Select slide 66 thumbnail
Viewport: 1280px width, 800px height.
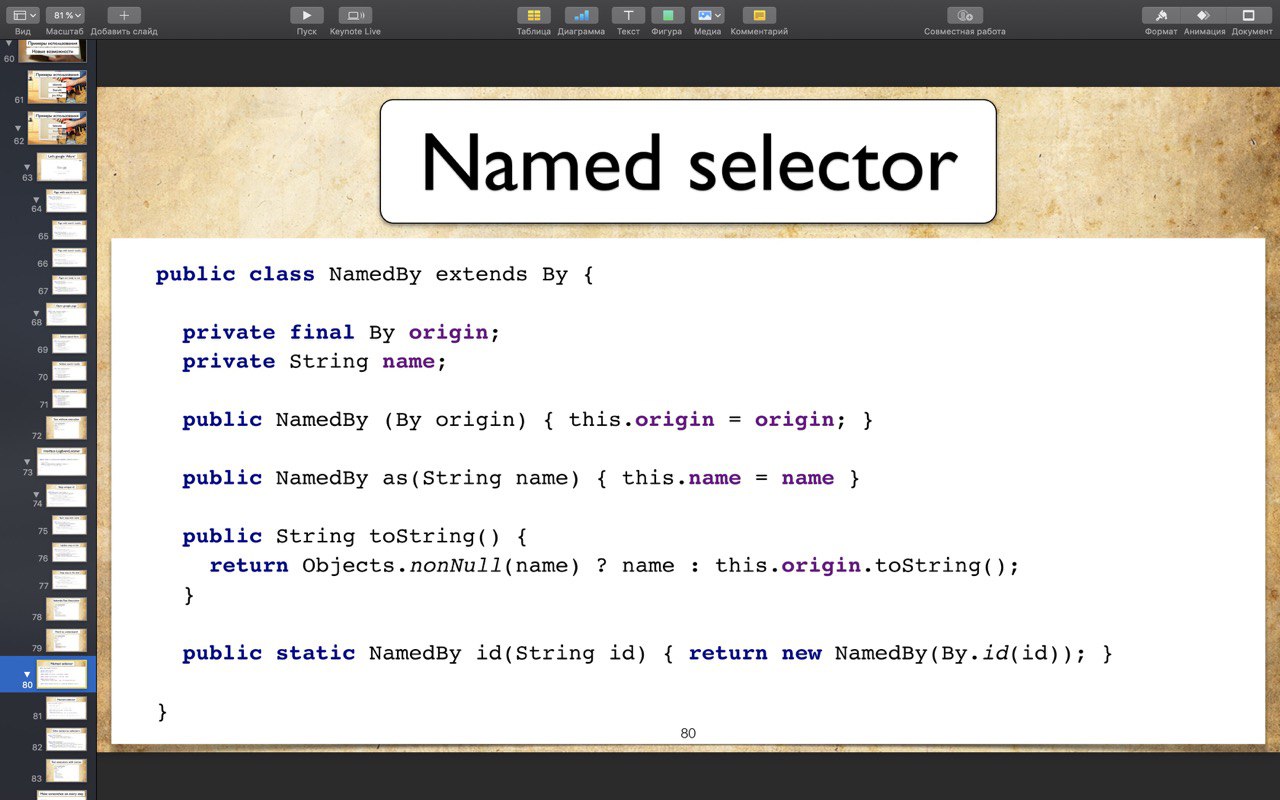click(x=69, y=258)
